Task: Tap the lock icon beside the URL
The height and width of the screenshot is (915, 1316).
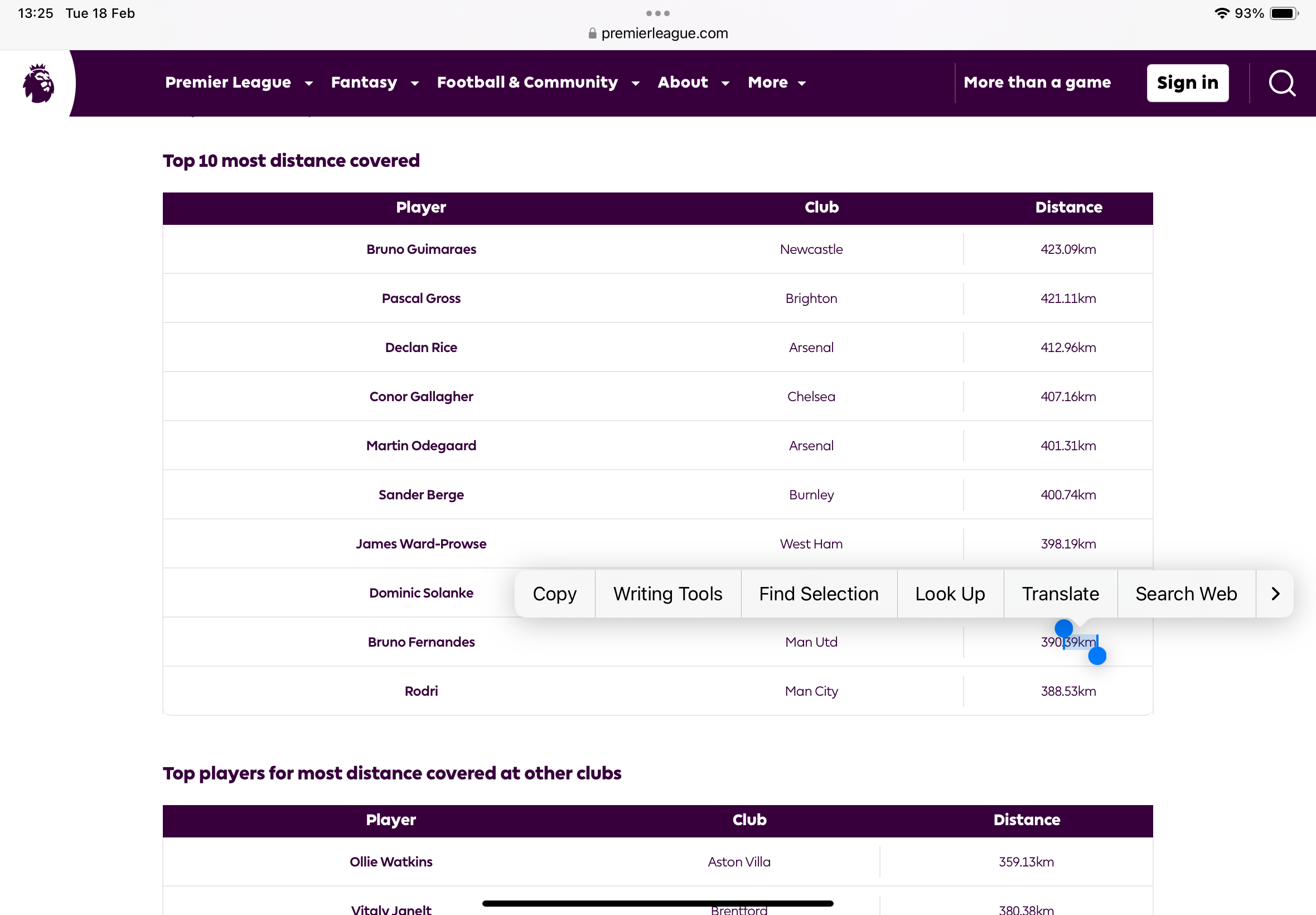Action: (592, 33)
